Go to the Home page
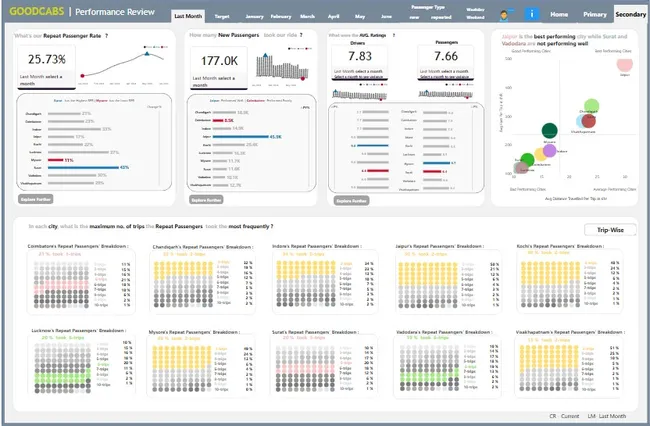650x426 pixels. click(x=561, y=15)
